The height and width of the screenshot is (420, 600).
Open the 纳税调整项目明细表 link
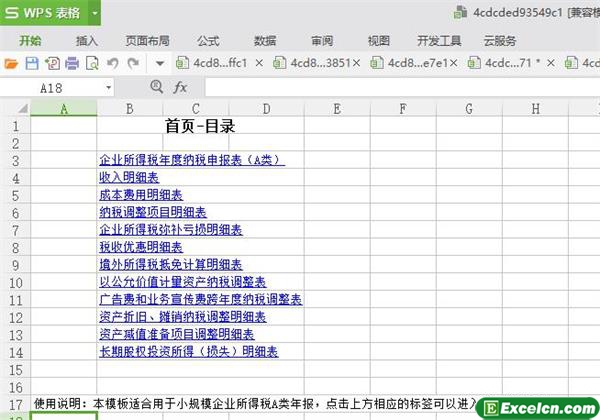click(153, 212)
